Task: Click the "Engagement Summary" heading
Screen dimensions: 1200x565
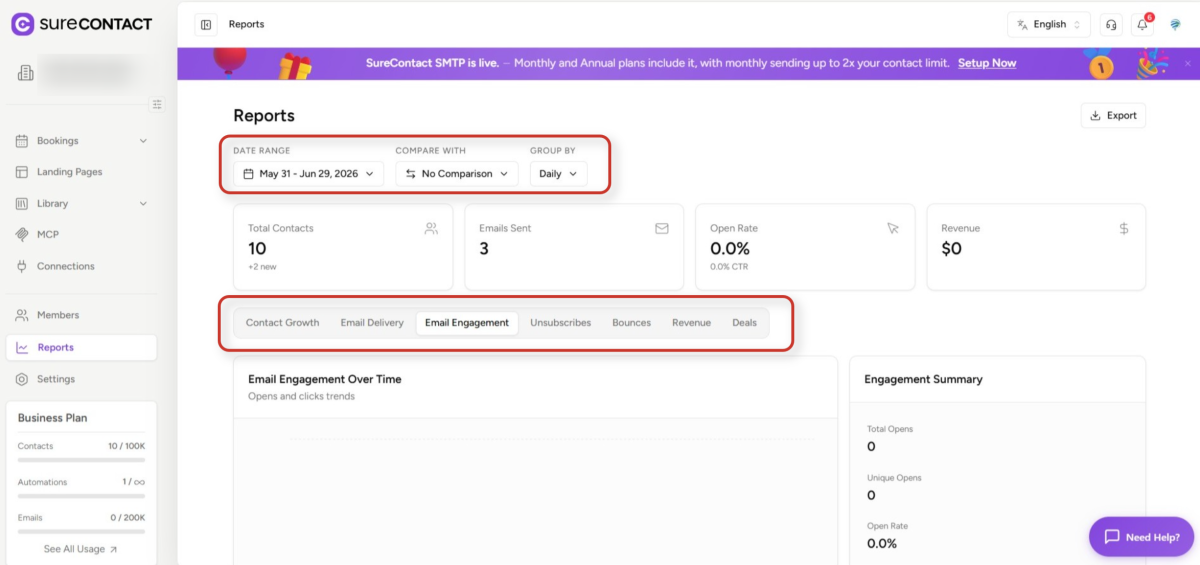Action: (923, 379)
